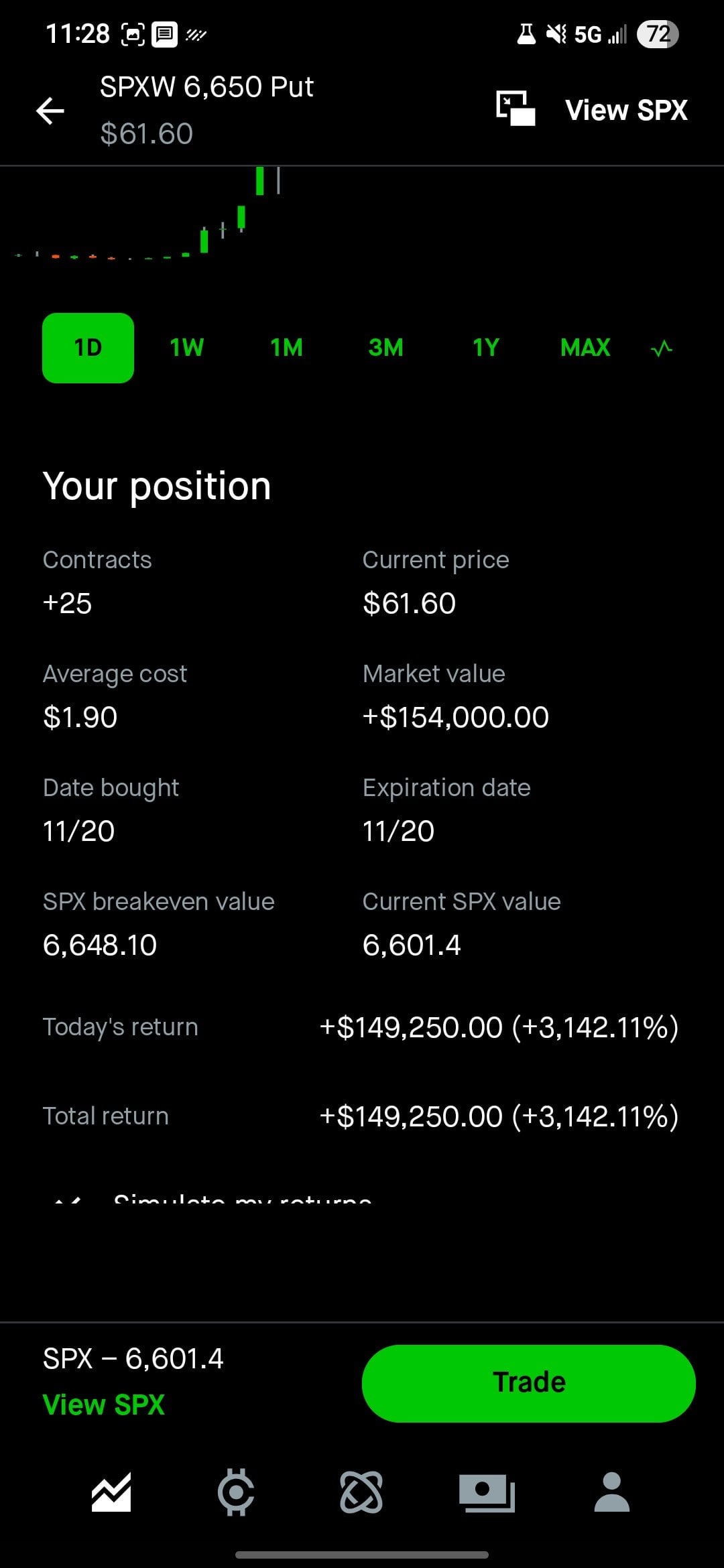Show the MAX chart range
Screen dimensions: 724x1568
tap(585, 348)
